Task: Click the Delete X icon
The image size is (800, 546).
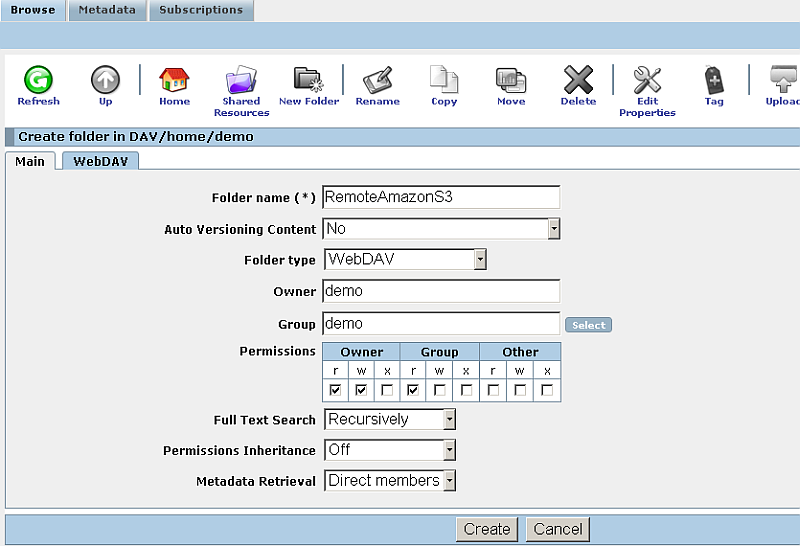Action: (x=578, y=80)
